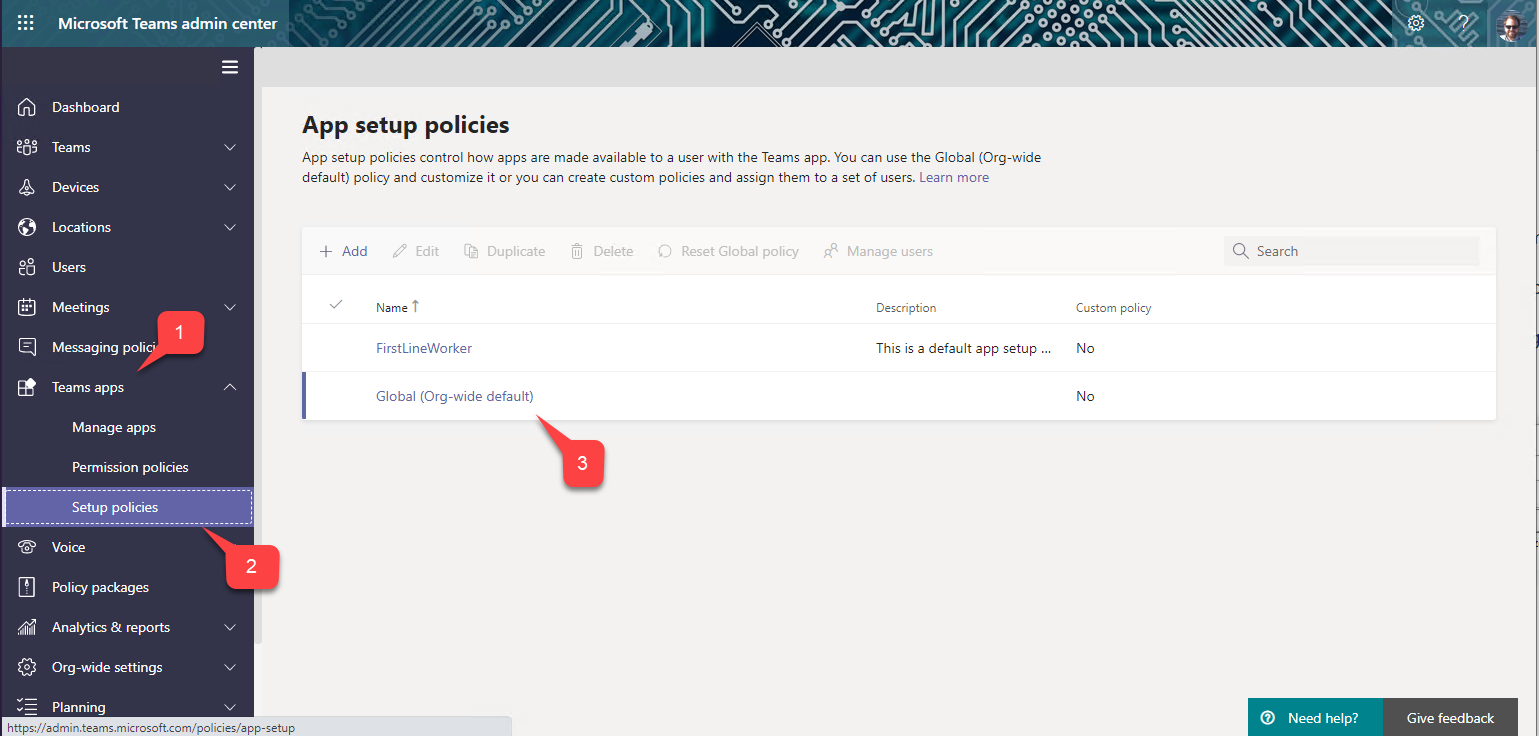Image resolution: width=1539 pixels, height=736 pixels.
Task: Click the Policy packages icon
Action: [x=27, y=587]
